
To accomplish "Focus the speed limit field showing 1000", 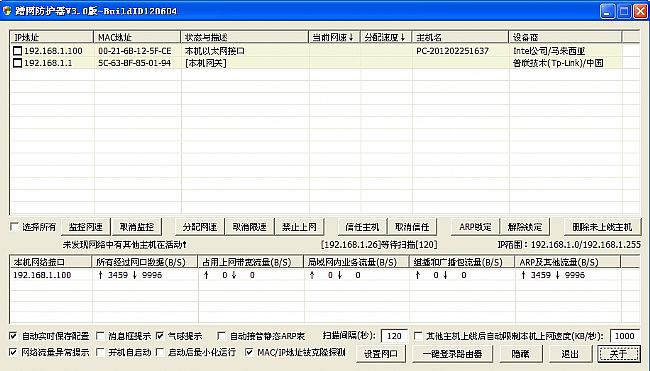I will point(625,336).
